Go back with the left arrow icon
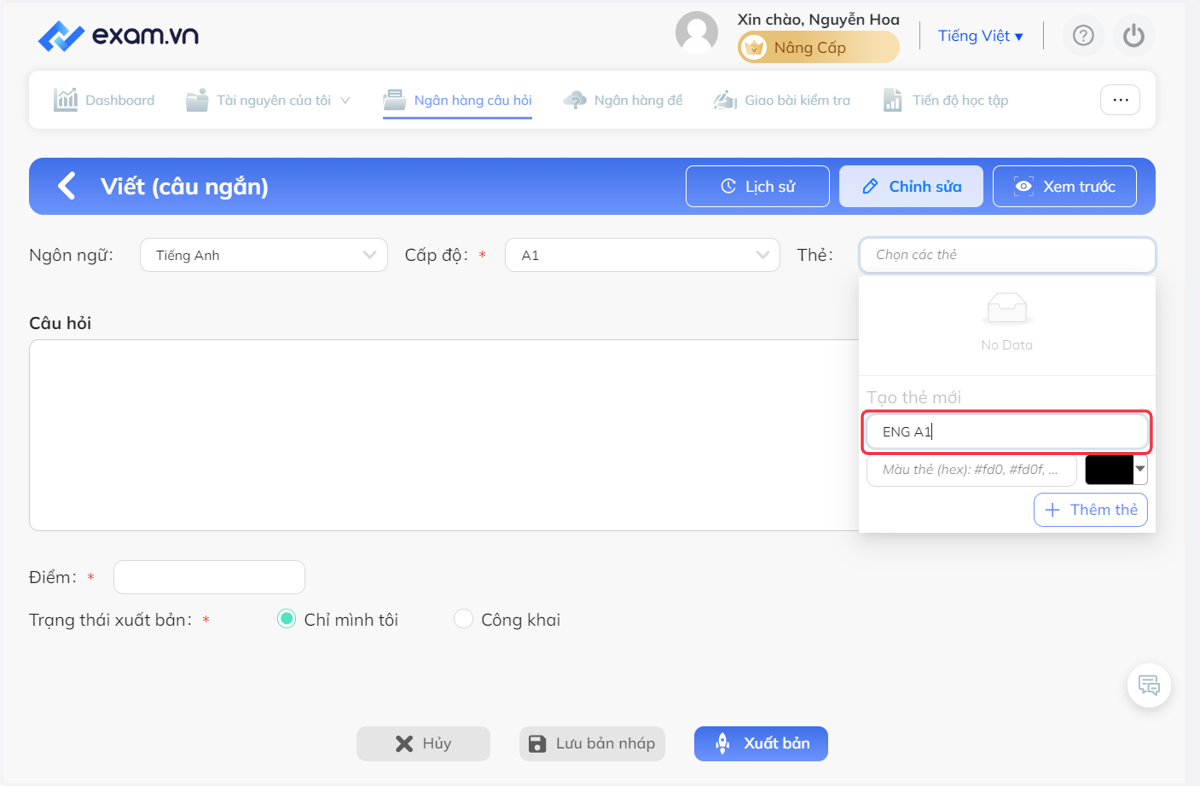The image size is (1200, 786). coord(67,186)
